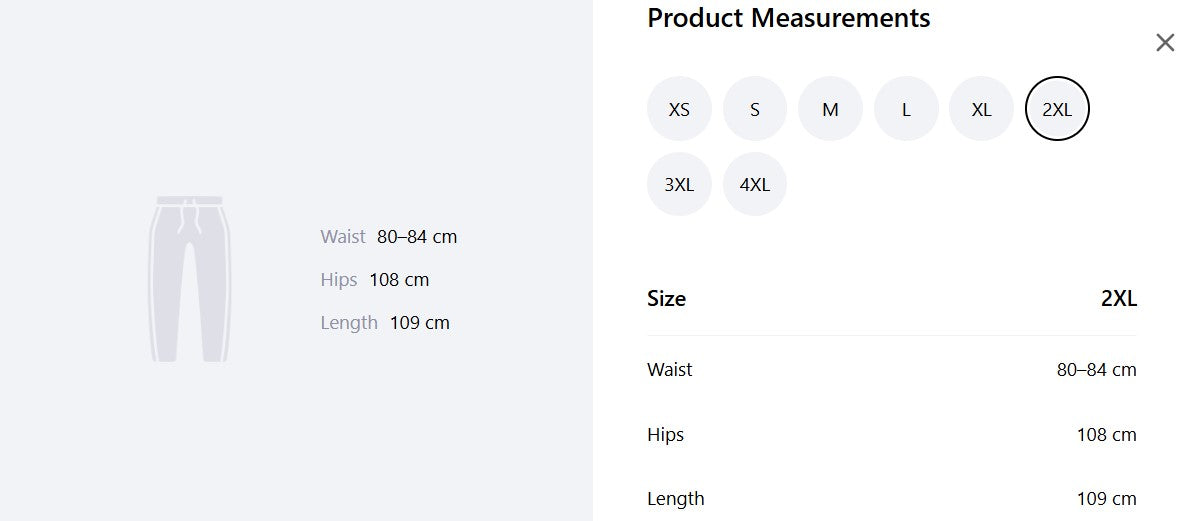1190x521 pixels.
Task: Switch to size 4XL
Action: [x=754, y=184]
